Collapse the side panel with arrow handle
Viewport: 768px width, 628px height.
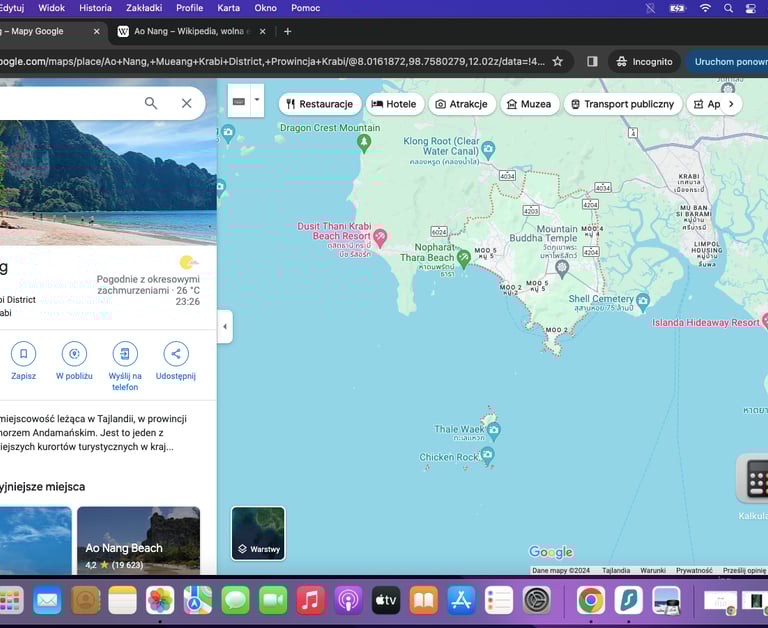point(225,326)
